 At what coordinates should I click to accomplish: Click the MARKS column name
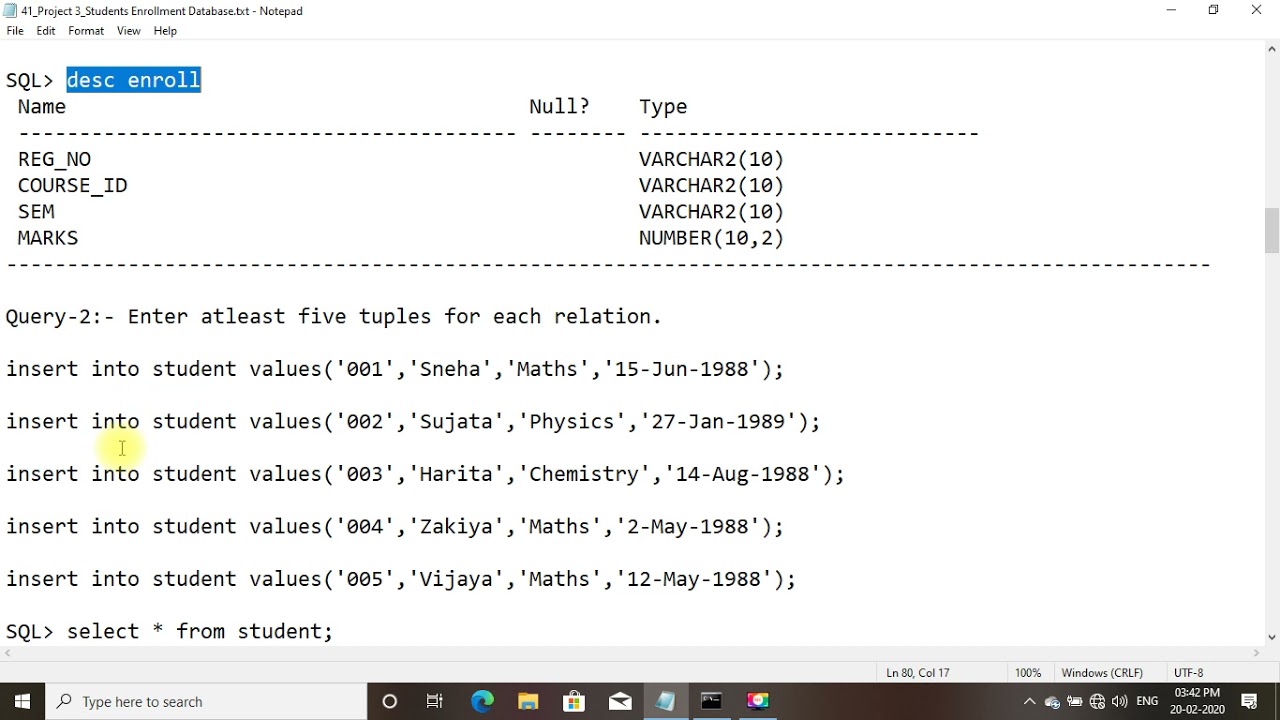pos(48,238)
